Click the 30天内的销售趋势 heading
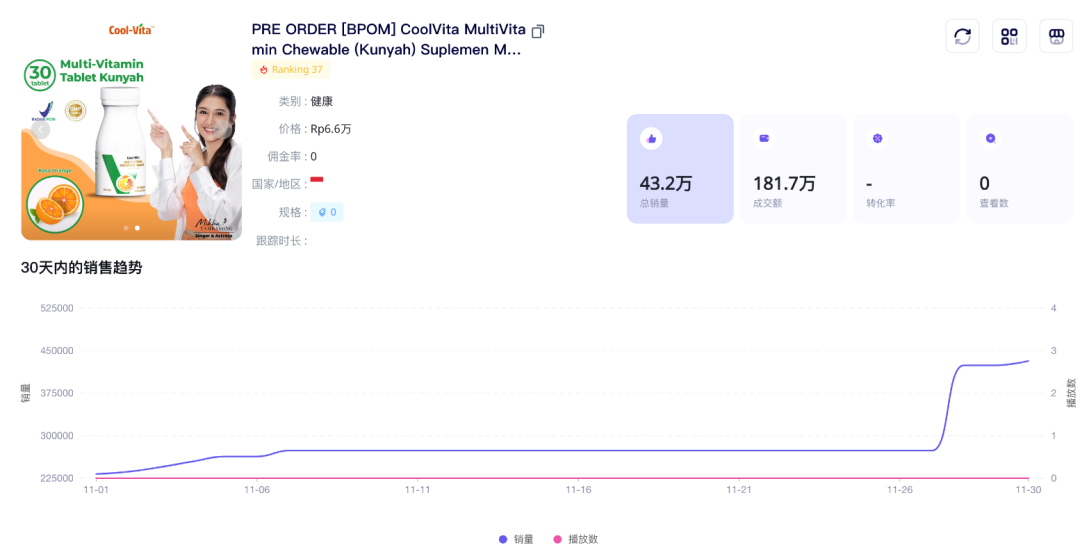Screen dimensions: 1080x552 click(x=81, y=268)
